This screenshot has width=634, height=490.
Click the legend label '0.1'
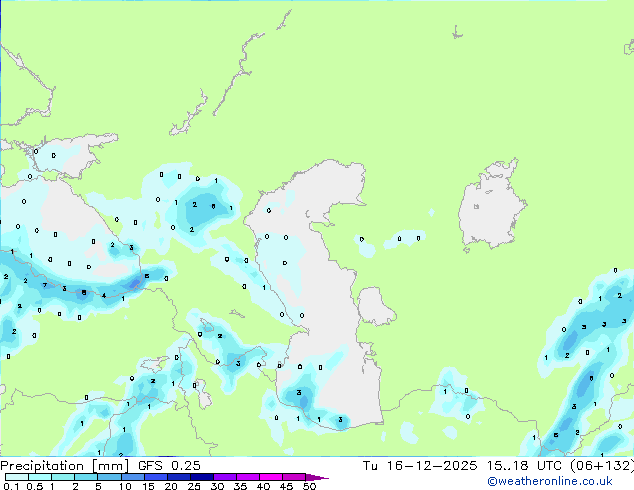coord(11,486)
